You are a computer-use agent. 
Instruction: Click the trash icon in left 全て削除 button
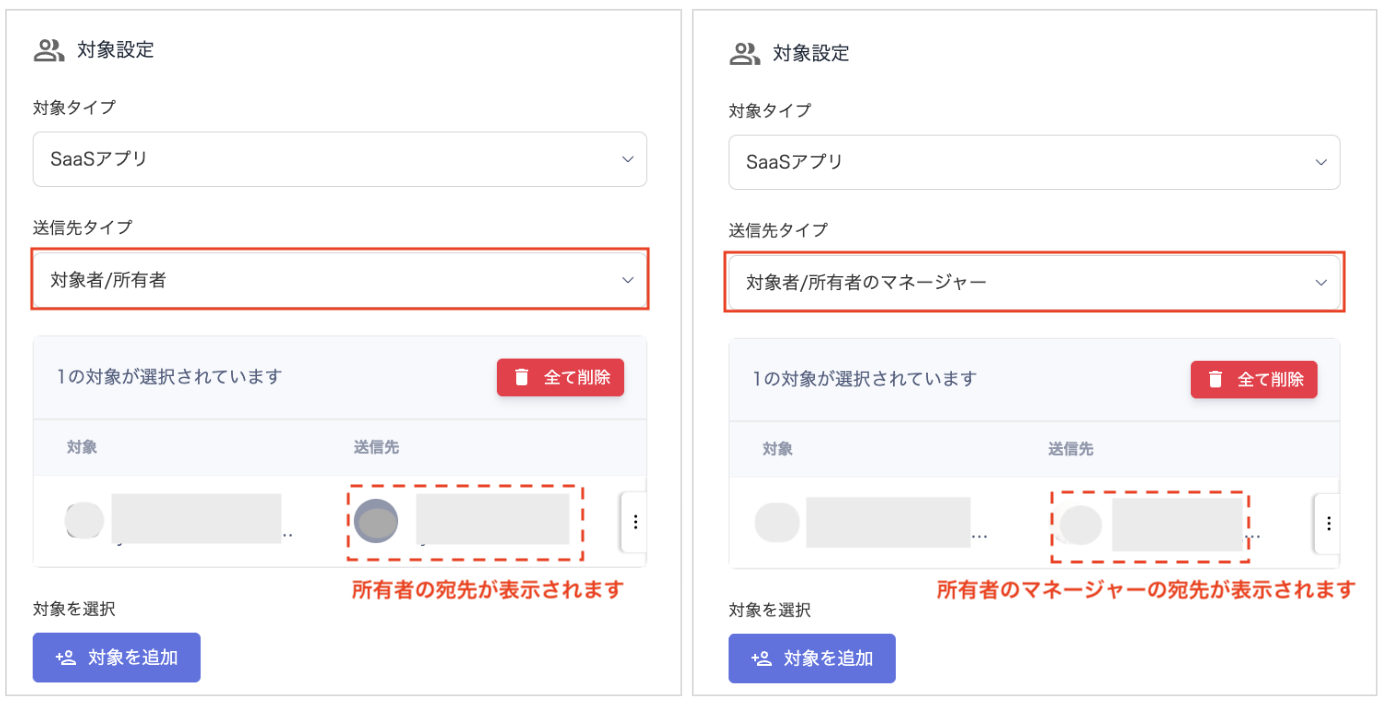(521, 378)
